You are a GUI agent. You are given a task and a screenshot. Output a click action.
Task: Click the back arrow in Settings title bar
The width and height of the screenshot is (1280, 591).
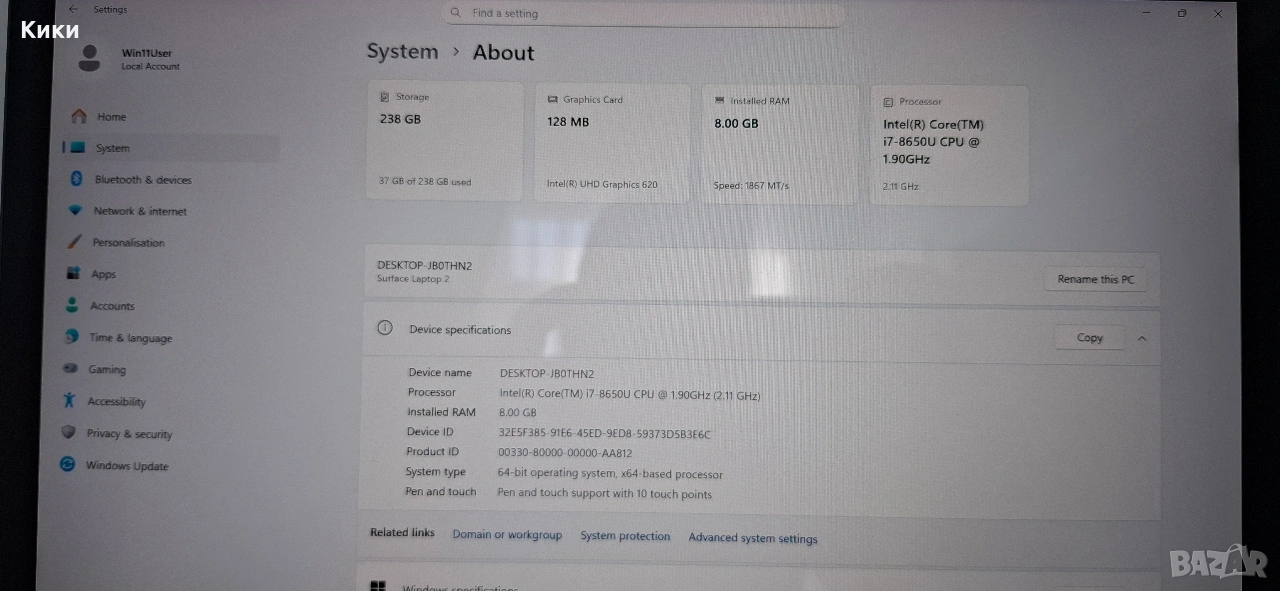tap(73, 9)
